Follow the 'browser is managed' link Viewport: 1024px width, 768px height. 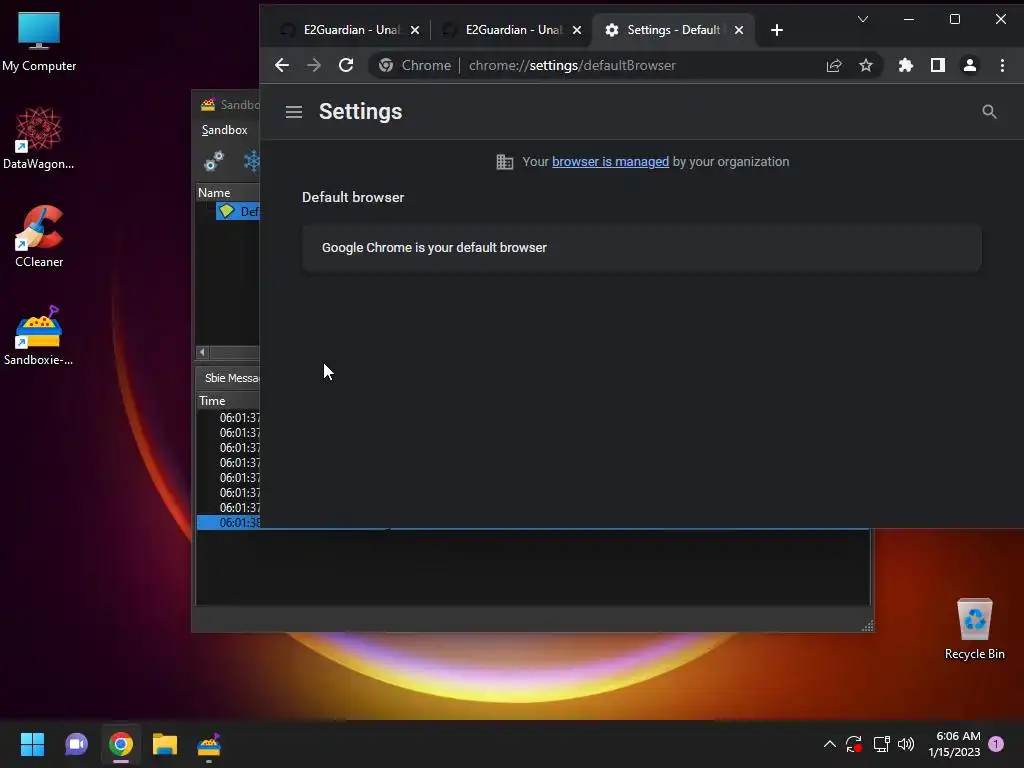pos(611,161)
